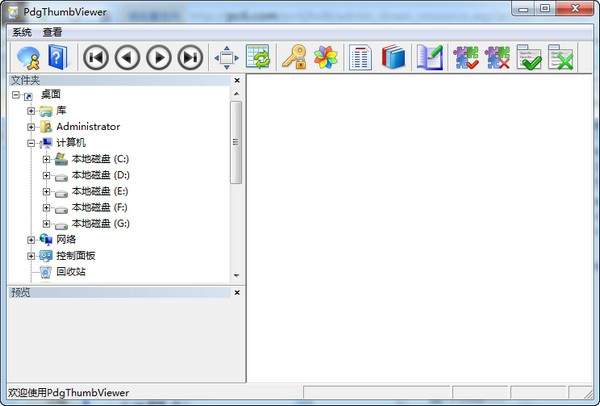Select 库 in folder tree
The image size is (600, 406).
[x=61, y=111]
